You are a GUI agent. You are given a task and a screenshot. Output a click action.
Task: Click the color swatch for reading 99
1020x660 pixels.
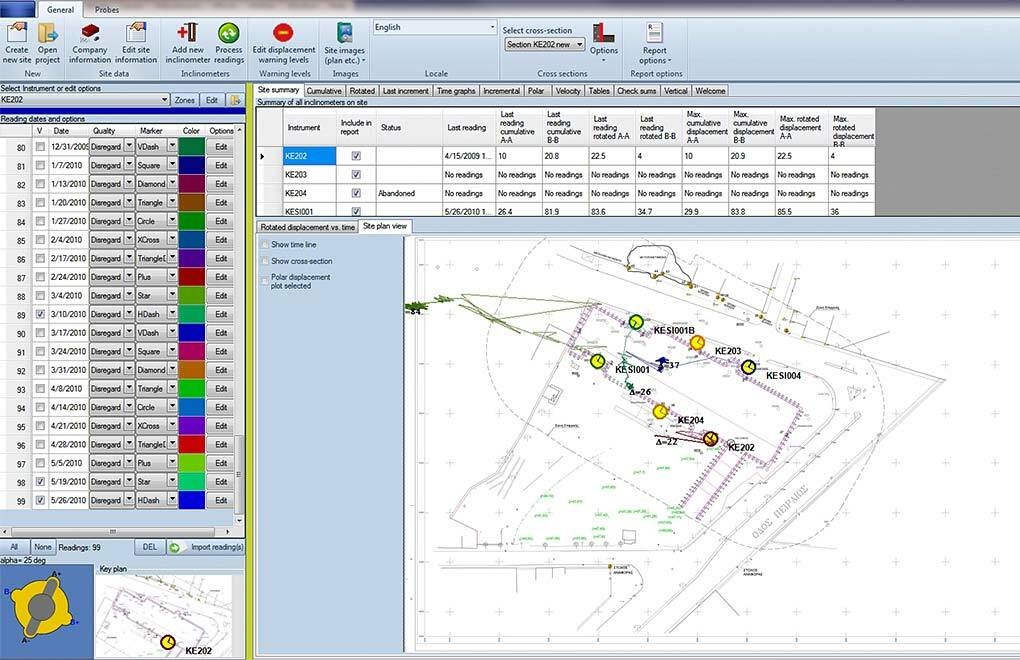[190, 500]
